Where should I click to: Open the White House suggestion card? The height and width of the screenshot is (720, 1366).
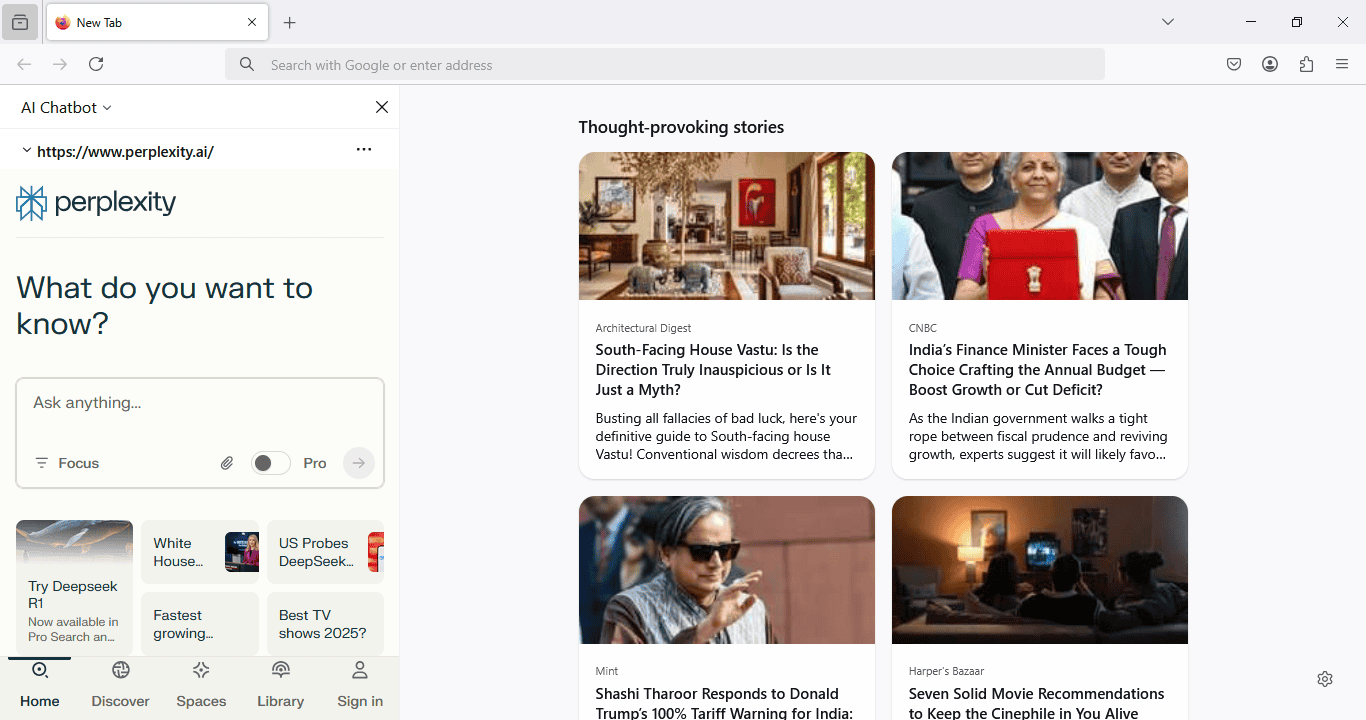pos(200,552)
